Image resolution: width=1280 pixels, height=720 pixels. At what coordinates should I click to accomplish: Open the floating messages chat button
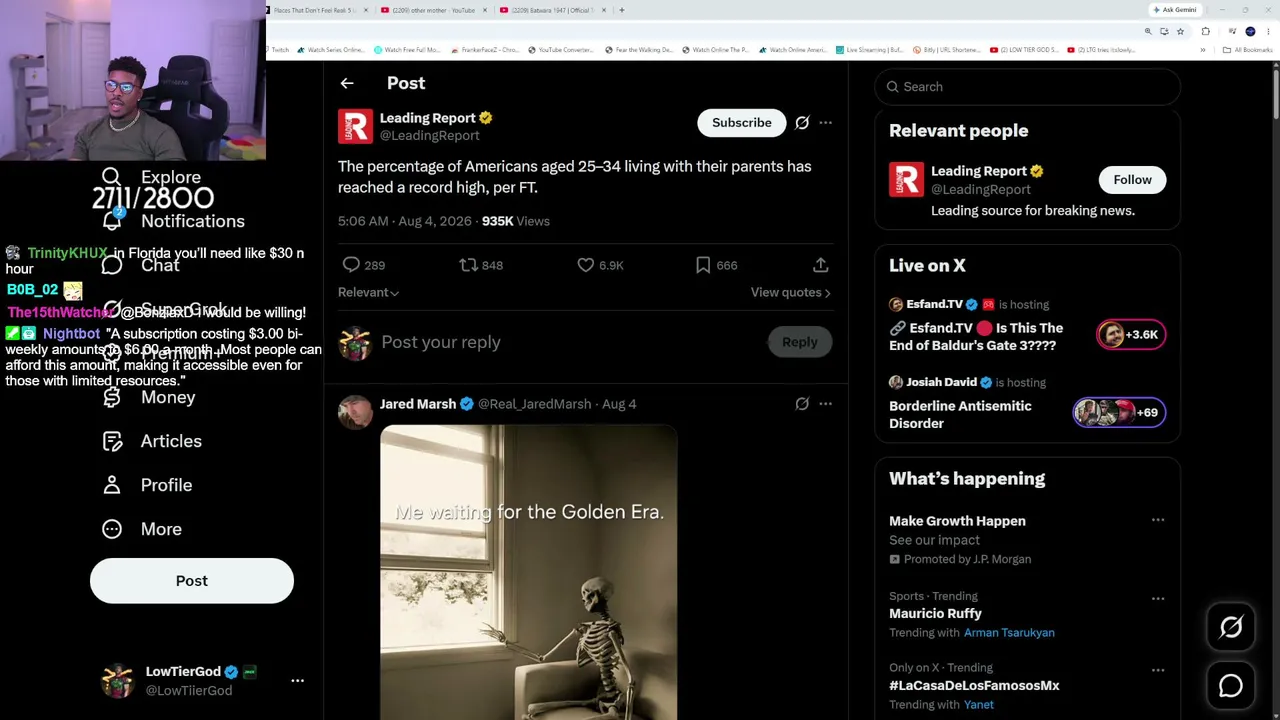[x=1231, y=685]
